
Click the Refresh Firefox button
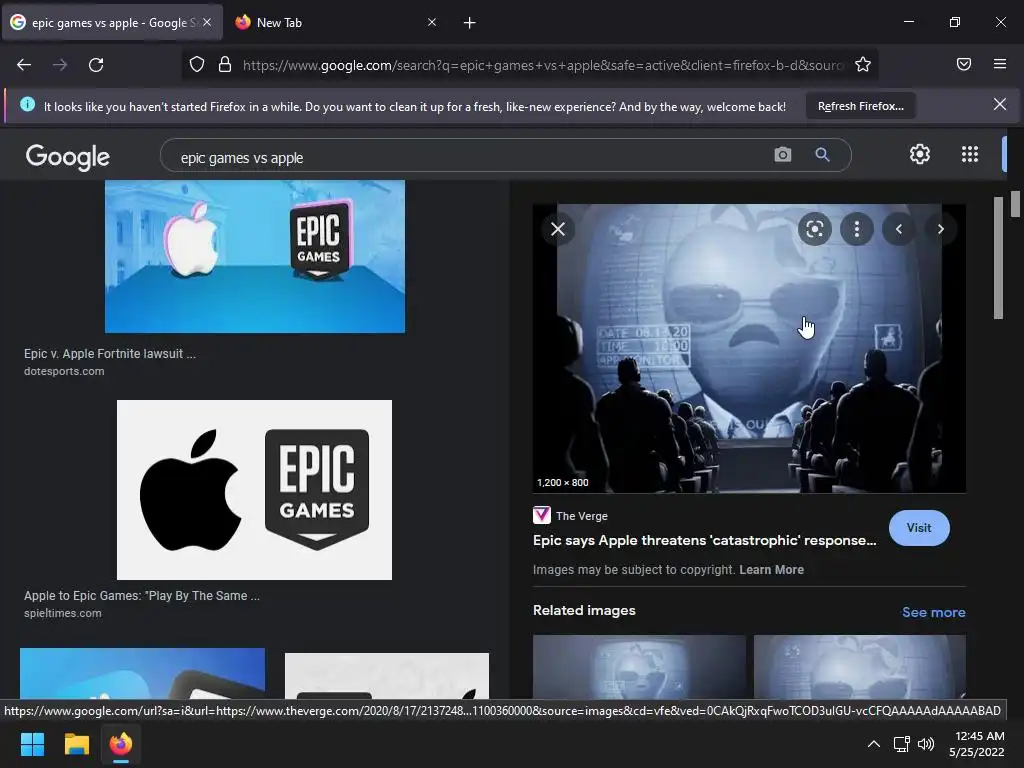(861, 106)
